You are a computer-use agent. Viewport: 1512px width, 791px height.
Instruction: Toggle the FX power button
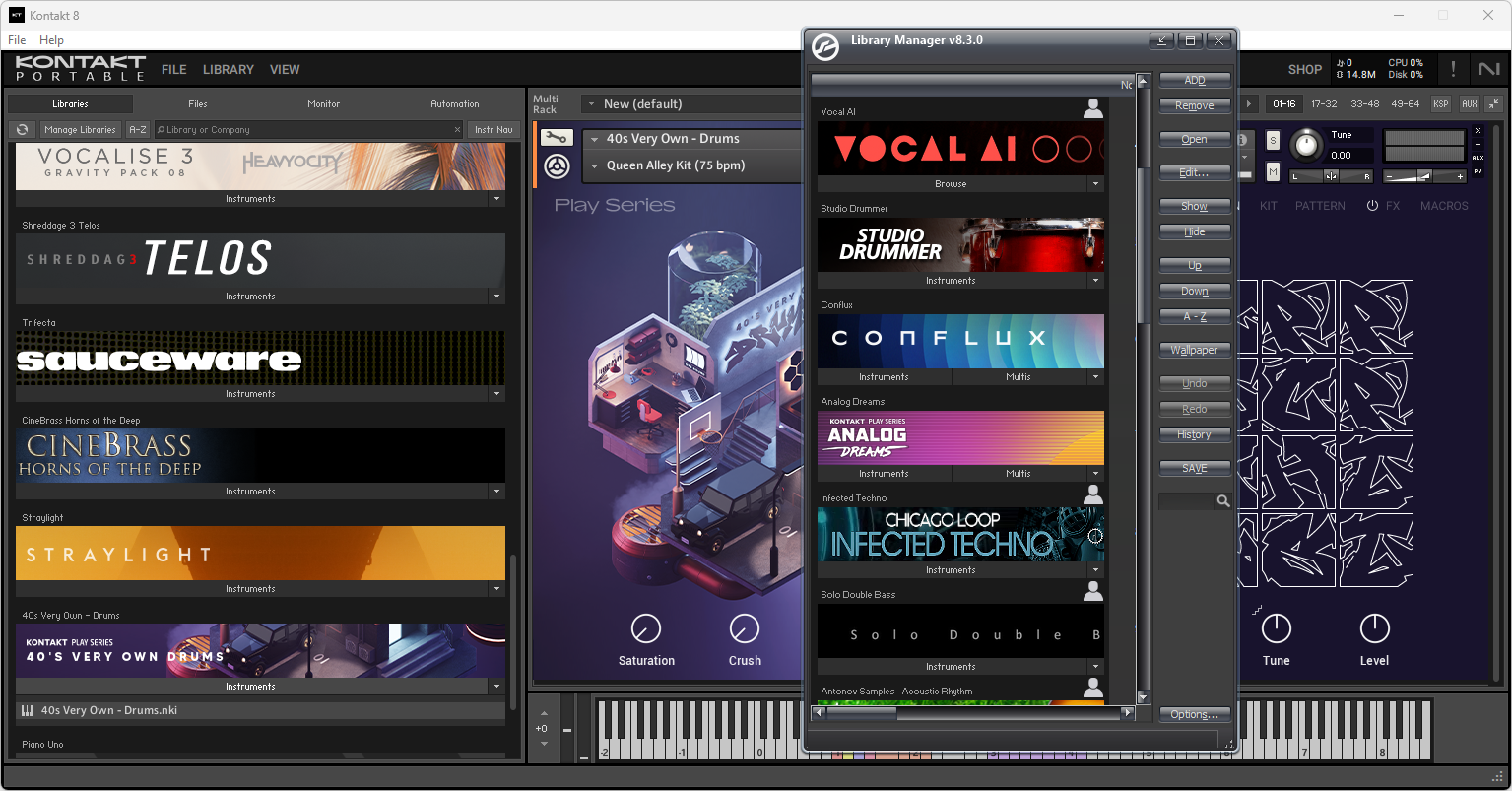point(1372,206)
